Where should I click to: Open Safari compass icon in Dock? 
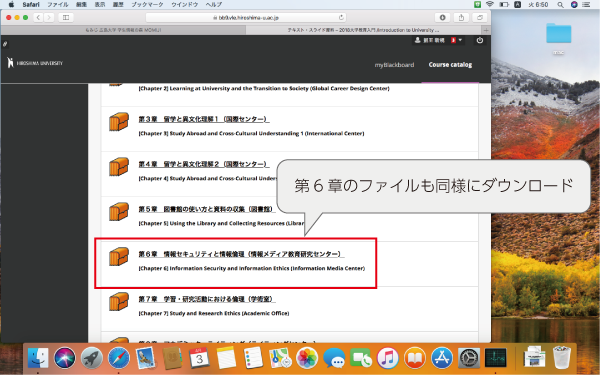click(119, 358)
